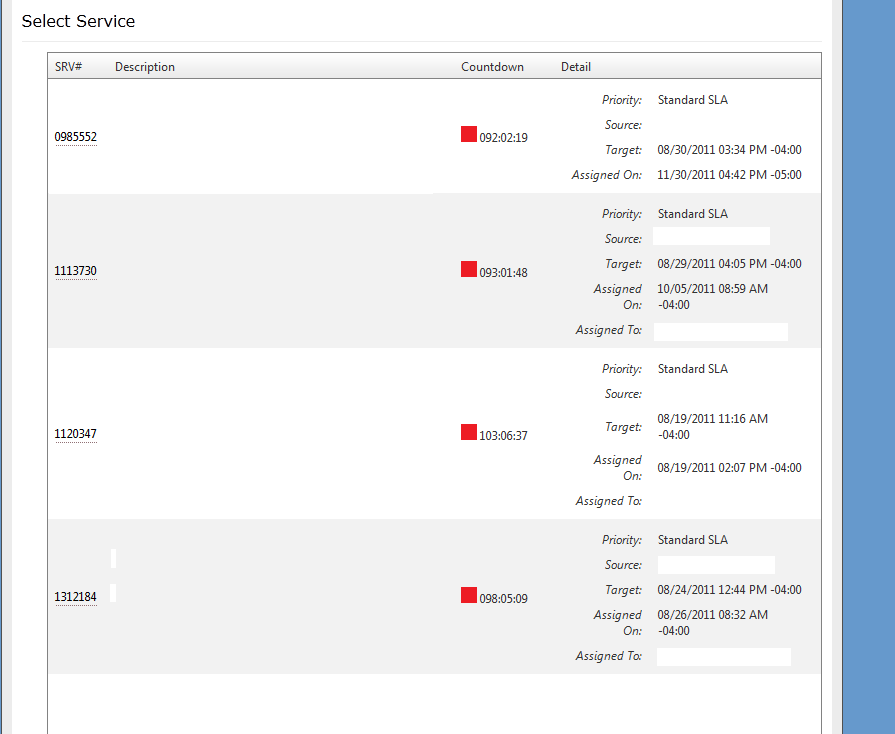Open service request 1312184
The width and height of the screenshot is (895, 734).
coord(76,597)
